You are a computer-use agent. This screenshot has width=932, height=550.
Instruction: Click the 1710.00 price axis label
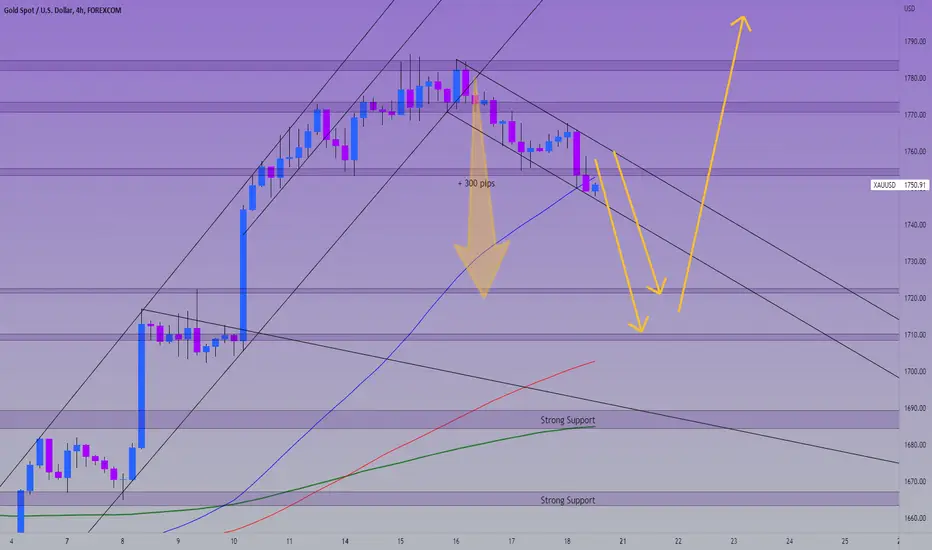click(x=915, y=335)
